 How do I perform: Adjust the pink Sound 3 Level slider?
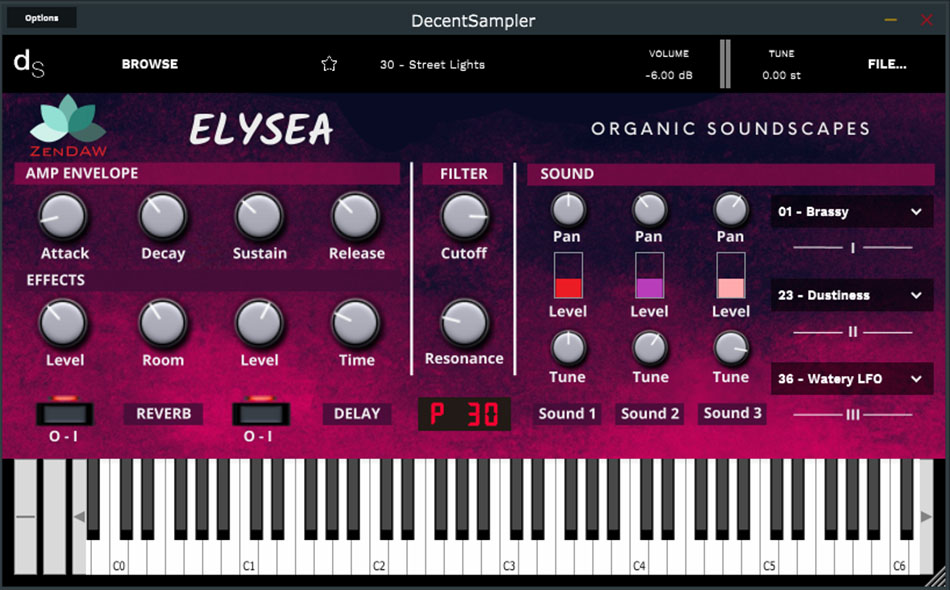[731, 276]
